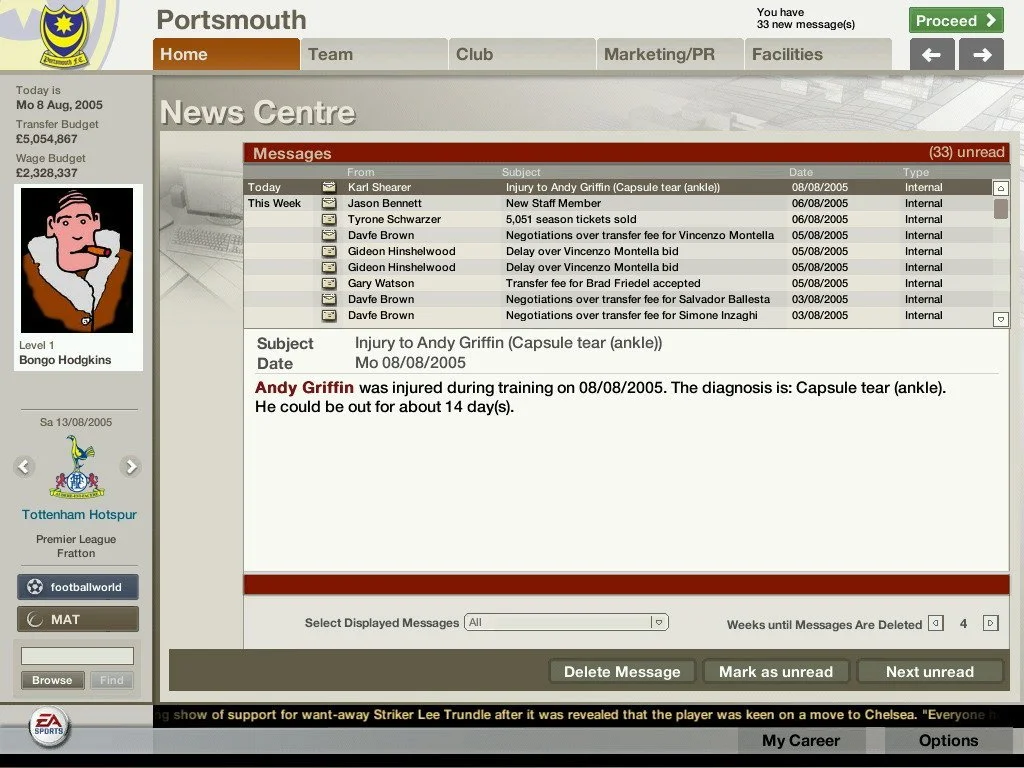Click the EA Sports logo
This screenshot has width=1024, height=768.
click(x=46, y=727)
